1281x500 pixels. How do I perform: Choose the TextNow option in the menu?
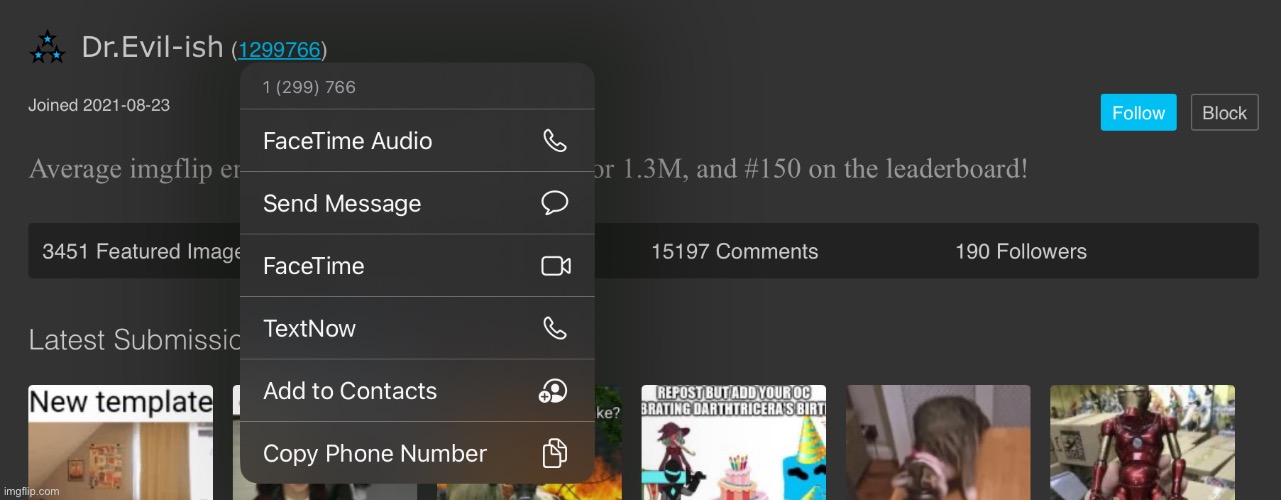pos(417,328)
